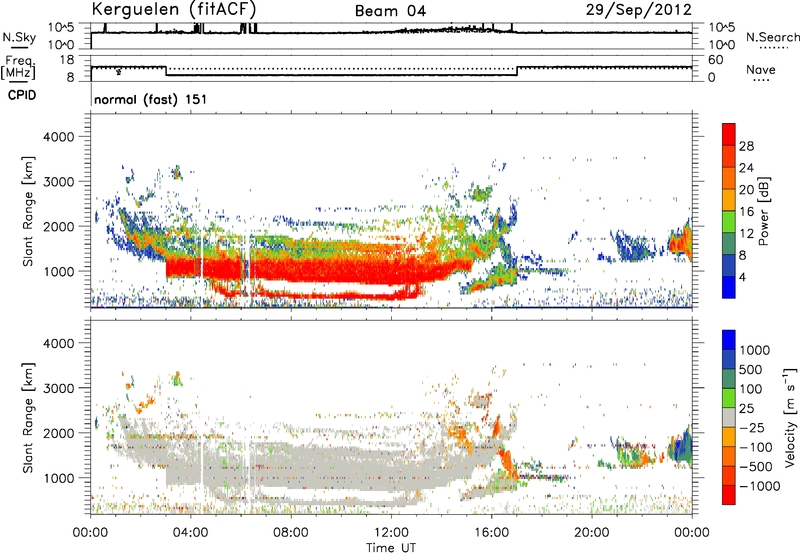Click the '4000' tick on power panel
This screenshot has height=554, width=800.
(58, 137)
